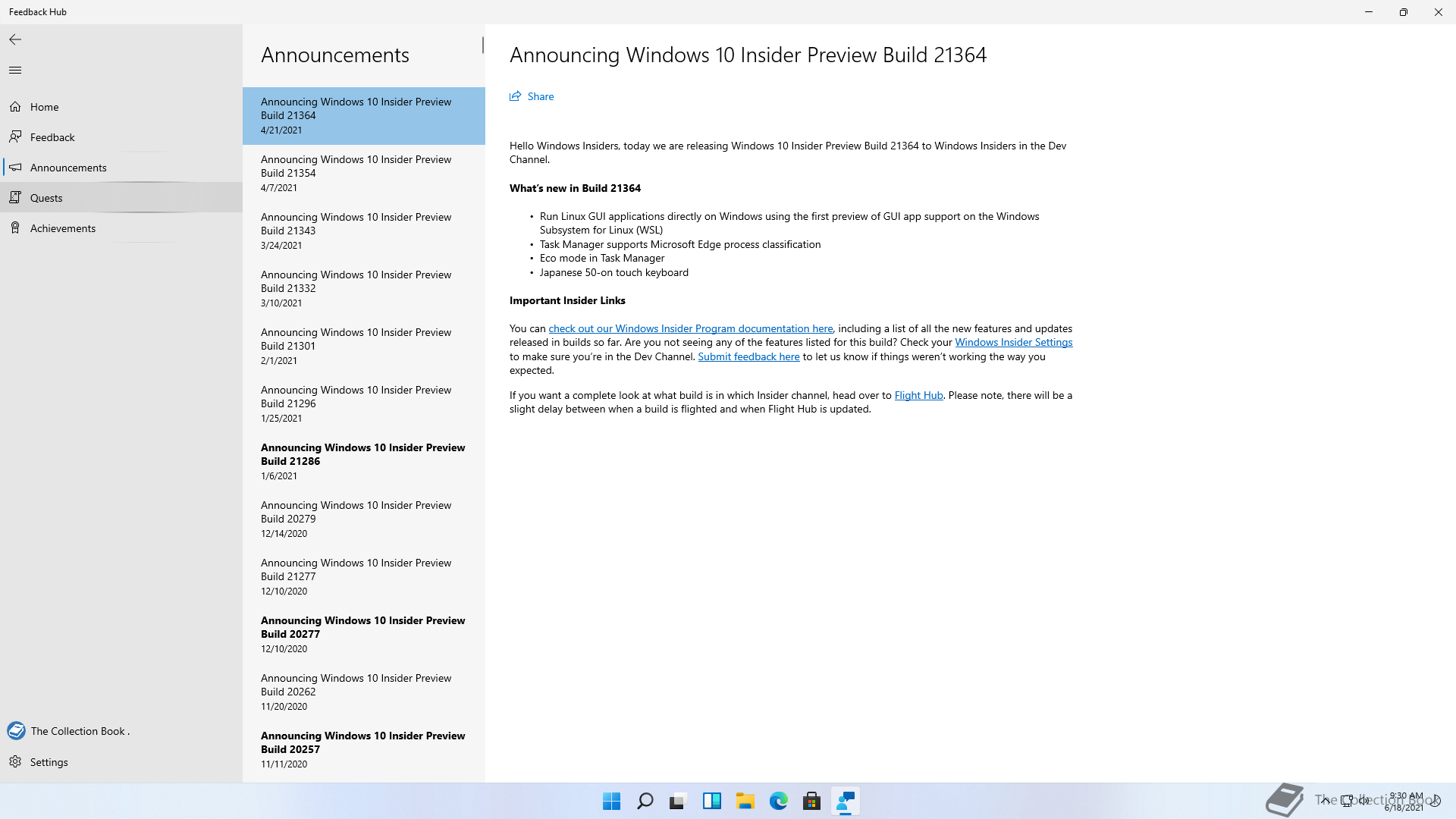This screenshot has height=819, width=1456.
Task: Open the Windows Start button
Action: pyautogui.click(x=611, y=802)
